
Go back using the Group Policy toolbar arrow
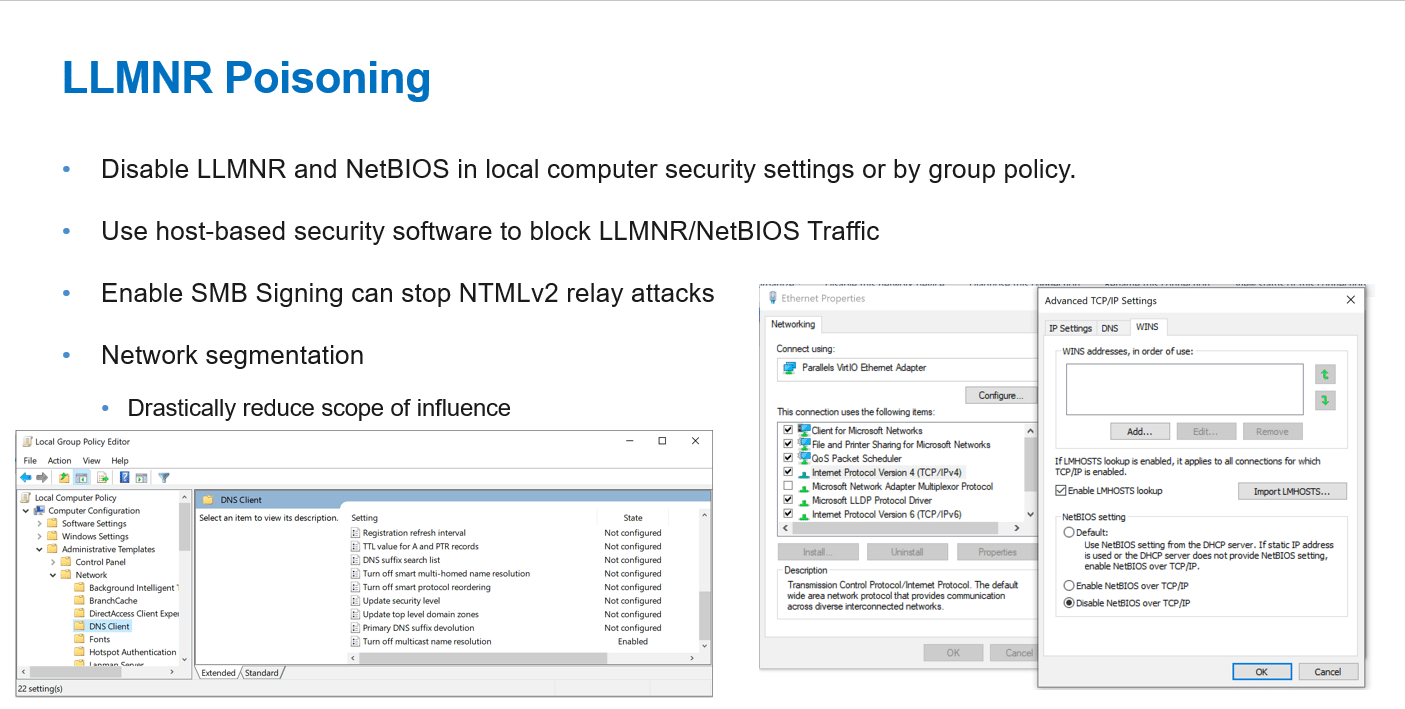pyautogui.click(x=26, y=478)
